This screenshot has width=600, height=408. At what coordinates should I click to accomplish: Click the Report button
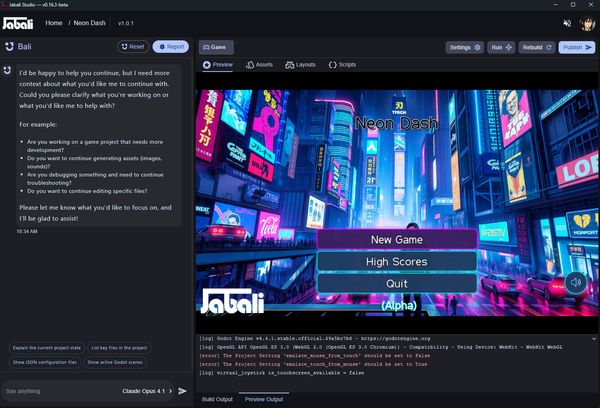tap(170, 46)
